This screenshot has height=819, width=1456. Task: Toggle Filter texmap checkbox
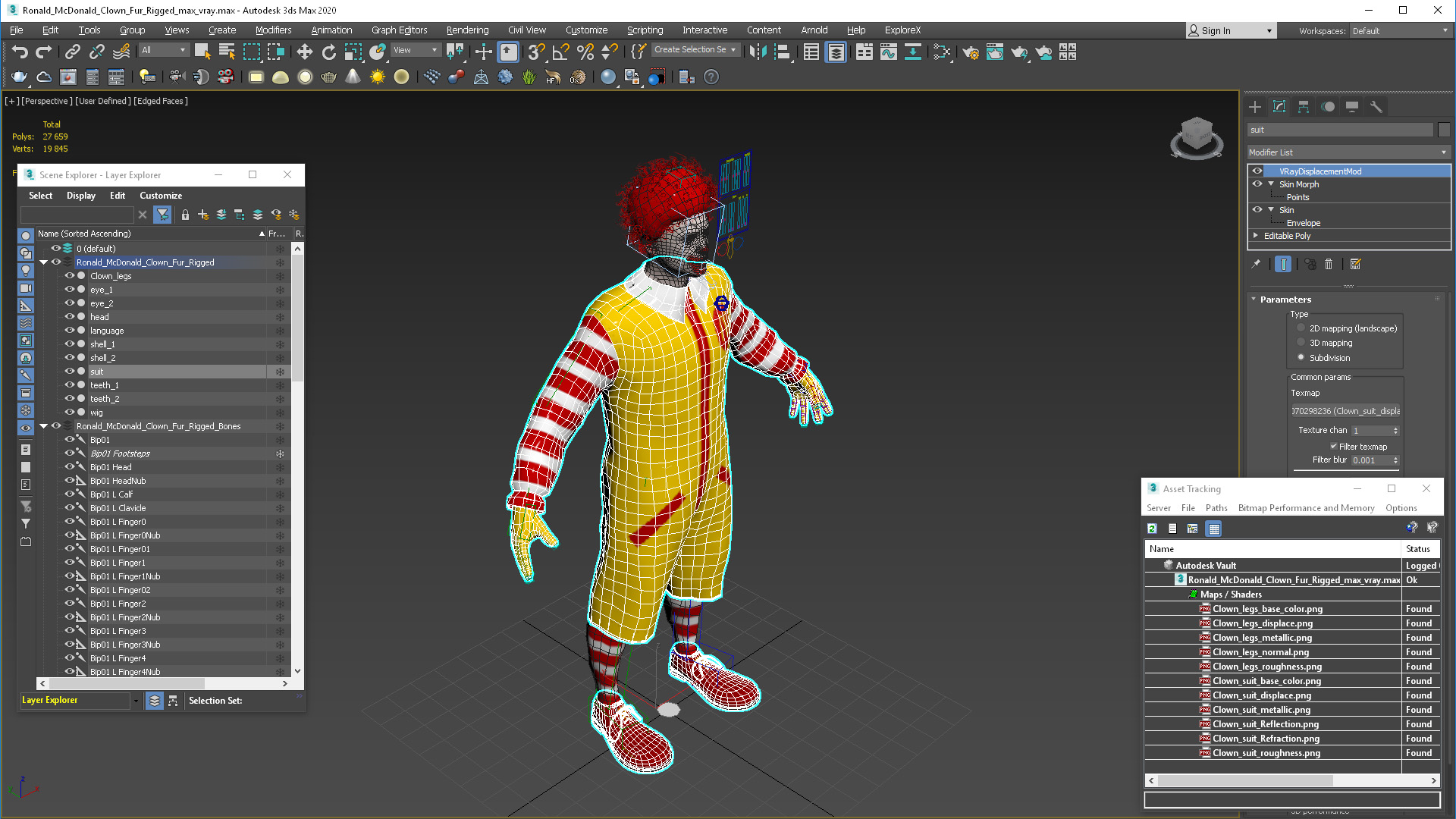pos(1334,447)
